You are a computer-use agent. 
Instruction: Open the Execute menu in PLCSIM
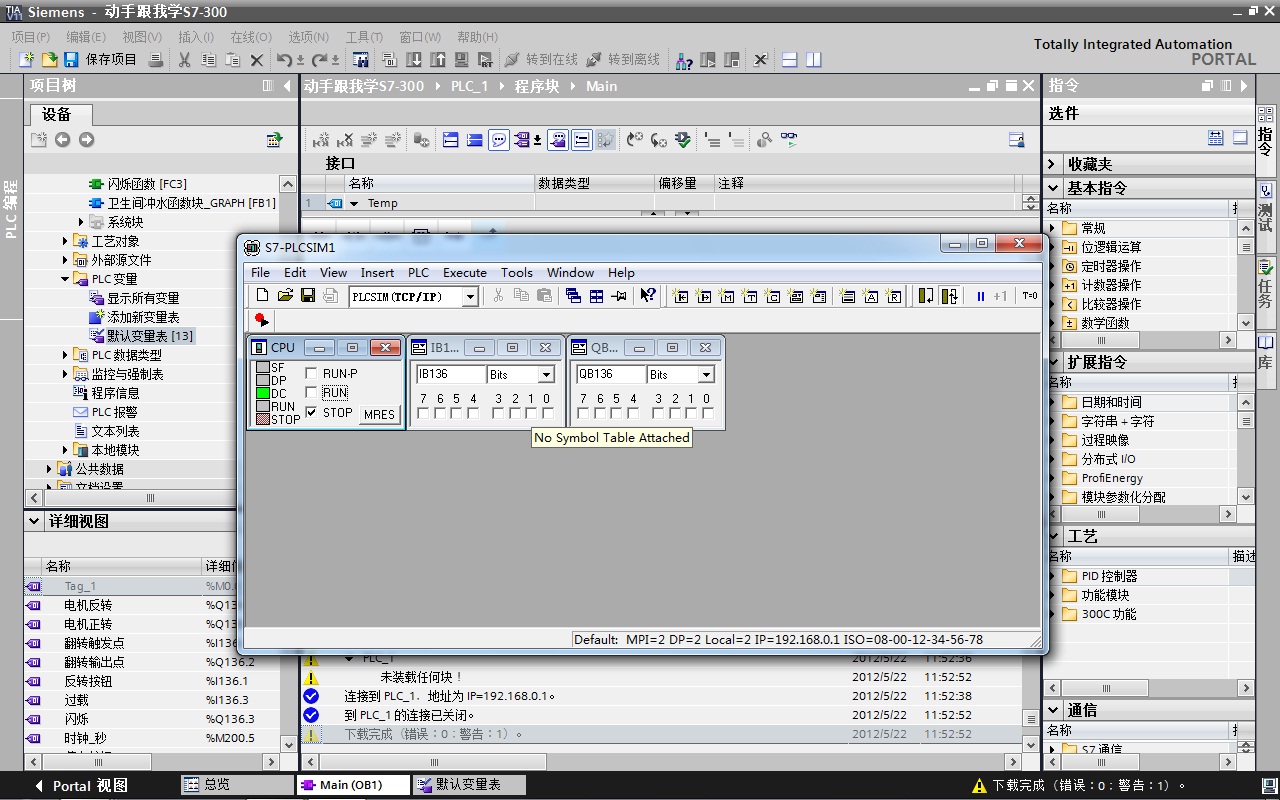tap(464, 272)
